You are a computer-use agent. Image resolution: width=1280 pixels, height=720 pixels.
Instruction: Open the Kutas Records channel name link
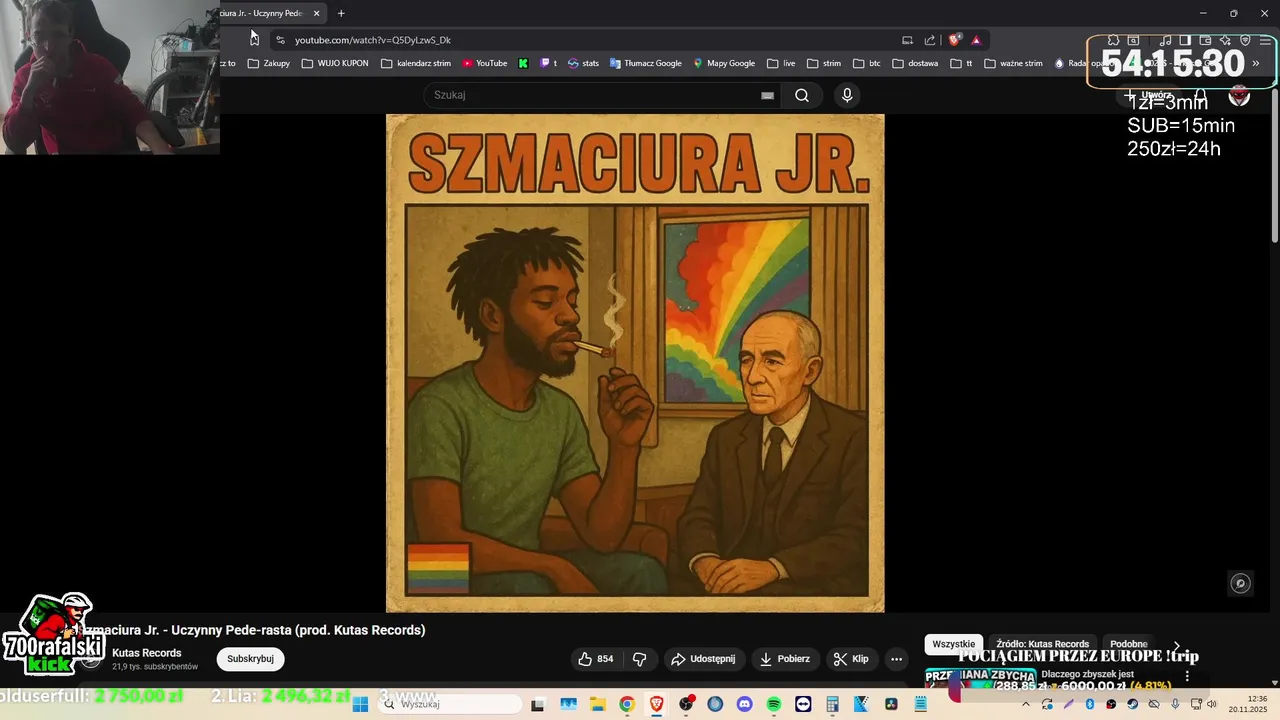(147, 653)
